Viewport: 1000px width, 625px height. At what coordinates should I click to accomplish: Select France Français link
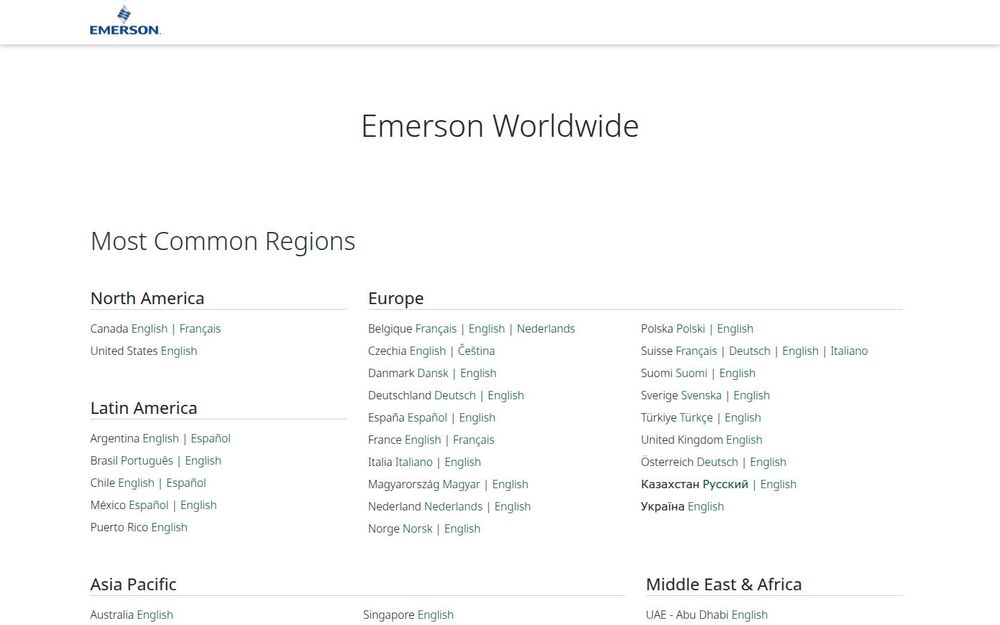tap(473, 440)
